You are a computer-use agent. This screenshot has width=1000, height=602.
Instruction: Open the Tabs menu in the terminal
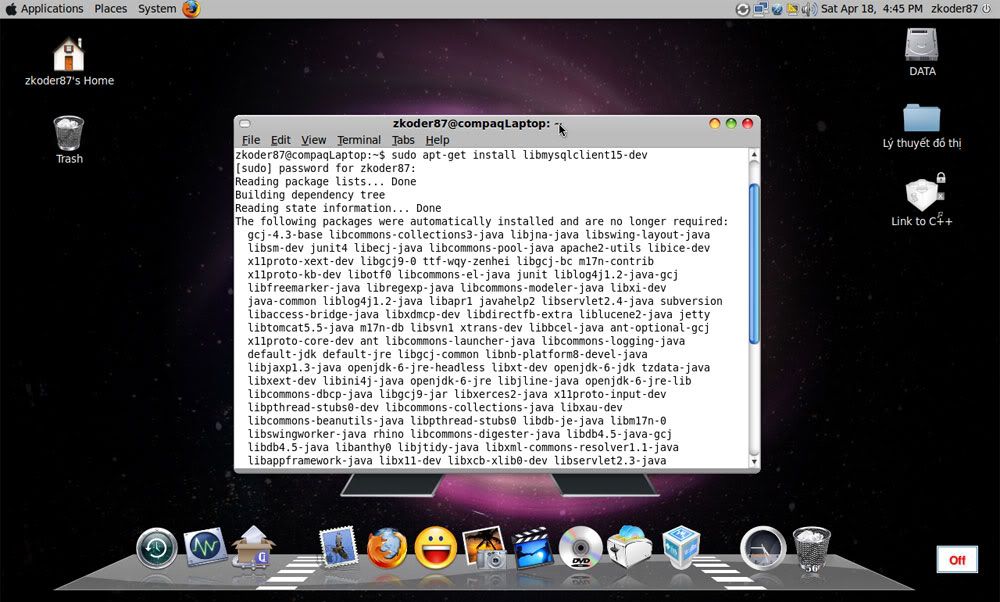coord(403,140)
